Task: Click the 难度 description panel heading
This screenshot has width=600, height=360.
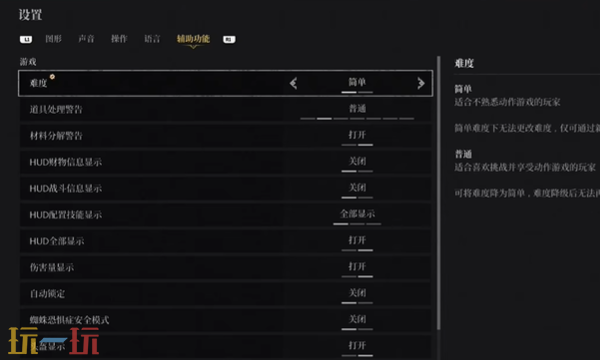Action: (x=464, y=63)
